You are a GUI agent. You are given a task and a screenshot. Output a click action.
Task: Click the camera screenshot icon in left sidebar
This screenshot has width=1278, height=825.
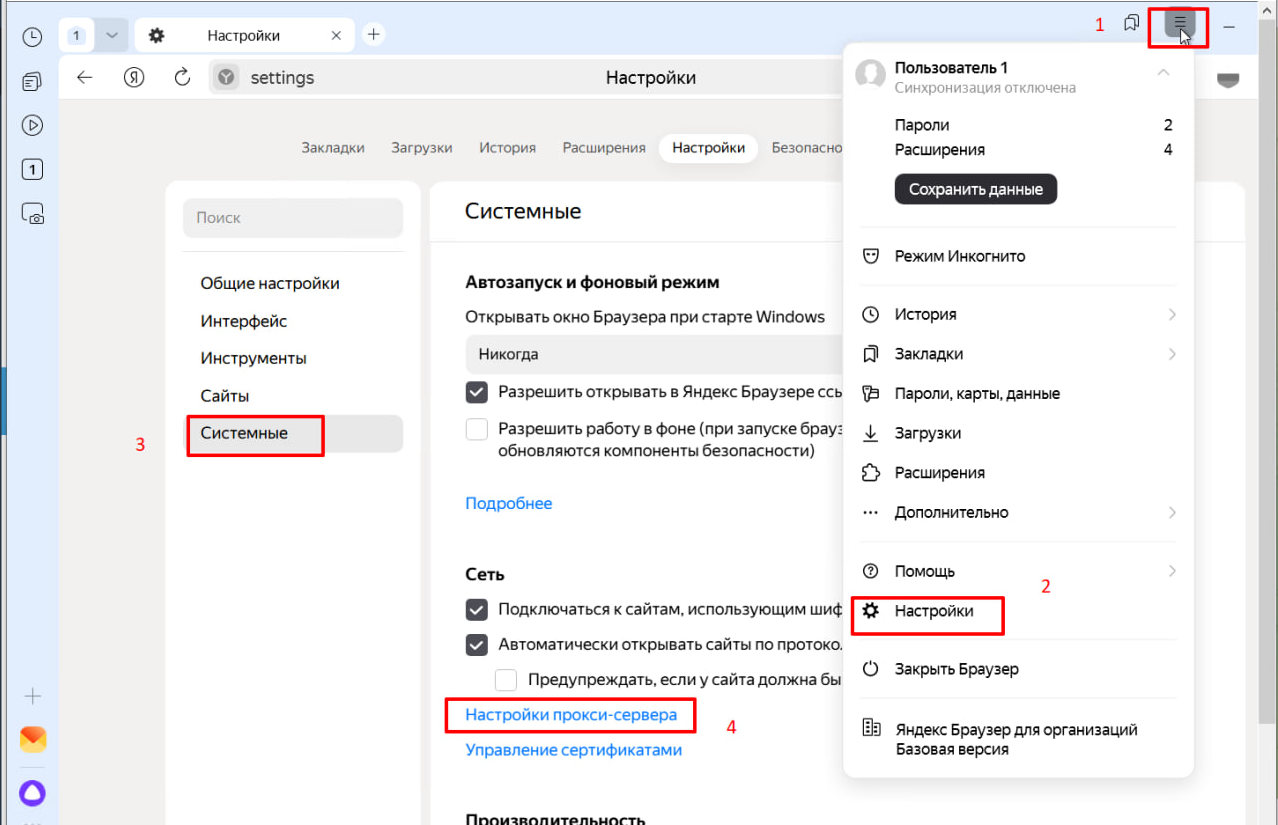pyautogui.click(x=32, y=213)
